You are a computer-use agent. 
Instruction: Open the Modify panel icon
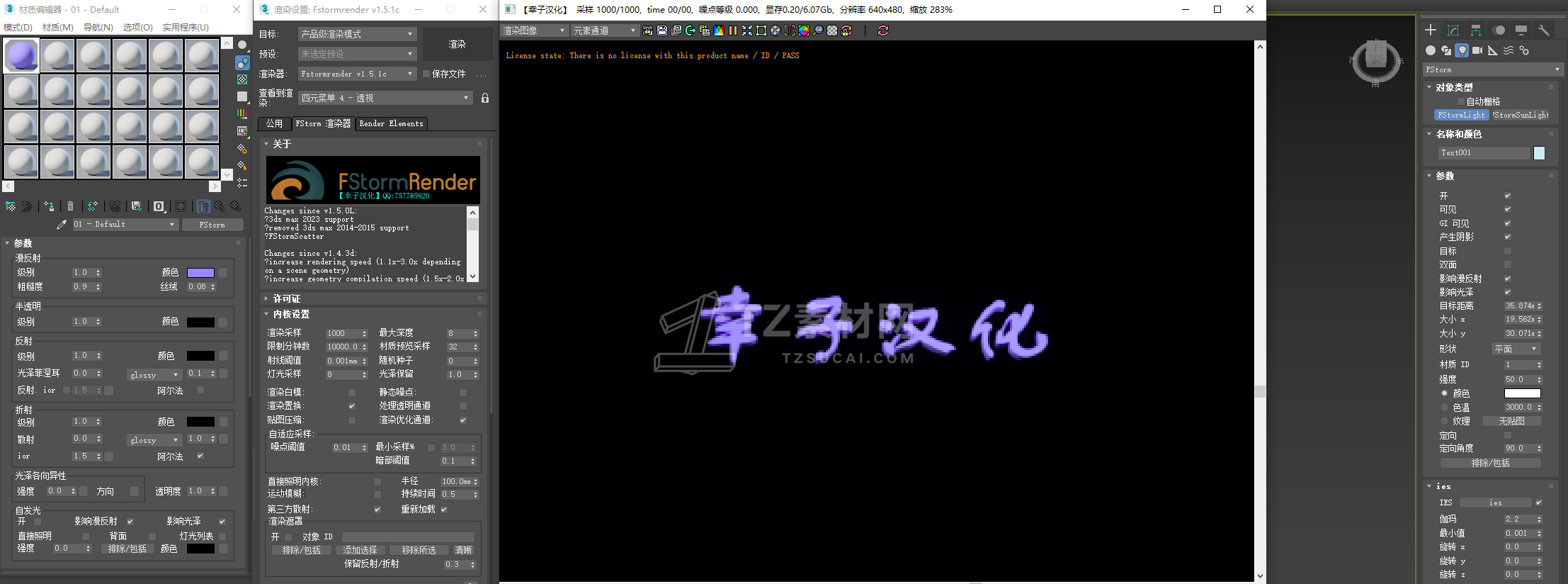point(1453,30)
